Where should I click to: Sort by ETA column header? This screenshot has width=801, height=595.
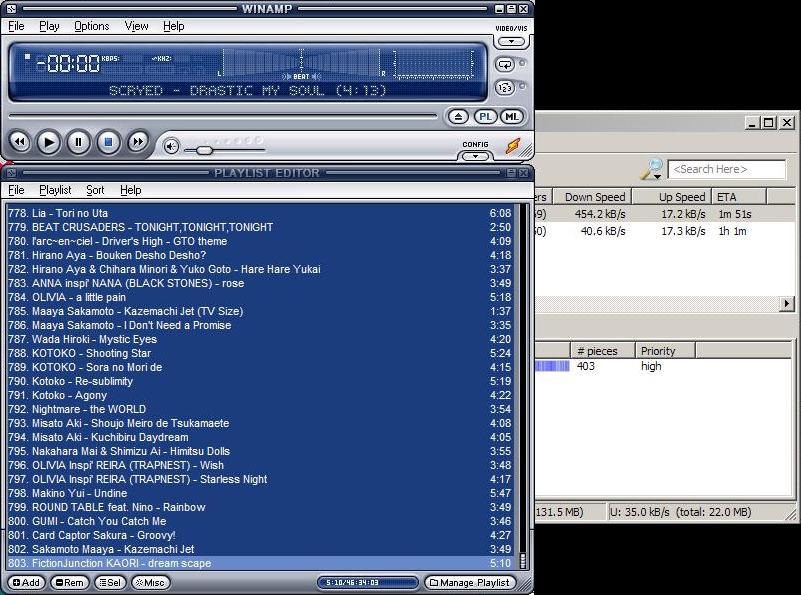(x=739, y=197)
